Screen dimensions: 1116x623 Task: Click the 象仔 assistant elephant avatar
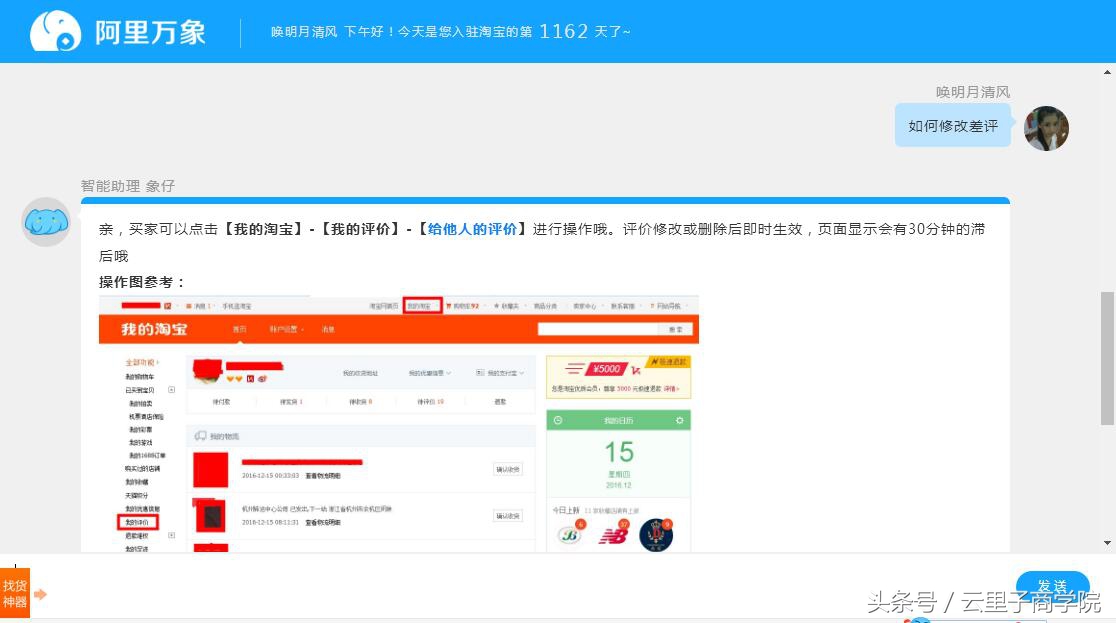click(x=46, y=222)
